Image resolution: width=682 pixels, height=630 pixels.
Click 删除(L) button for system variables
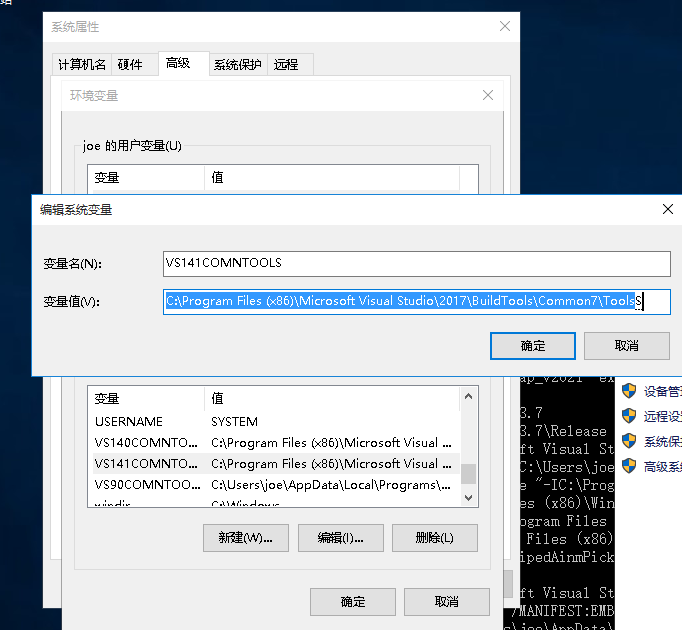click(x=435, y=538)
